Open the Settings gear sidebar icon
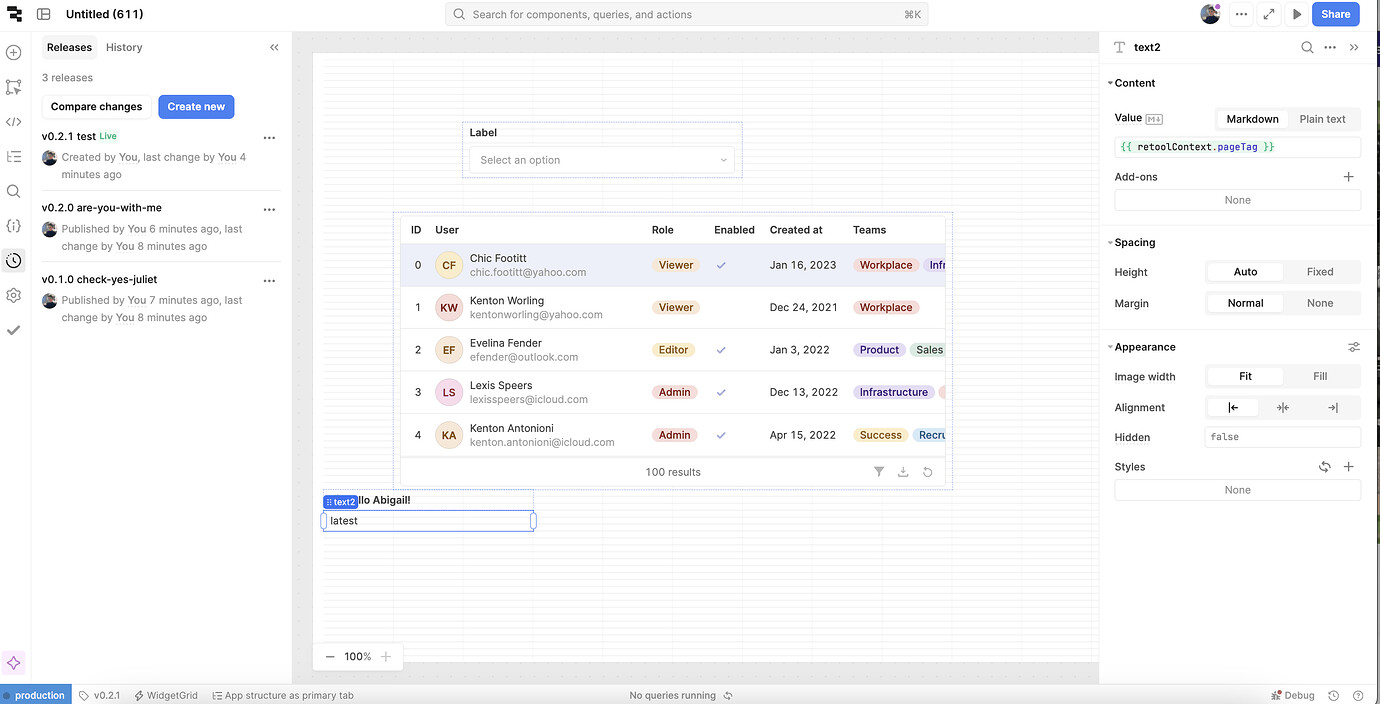1380x704 pixels. 13,295
